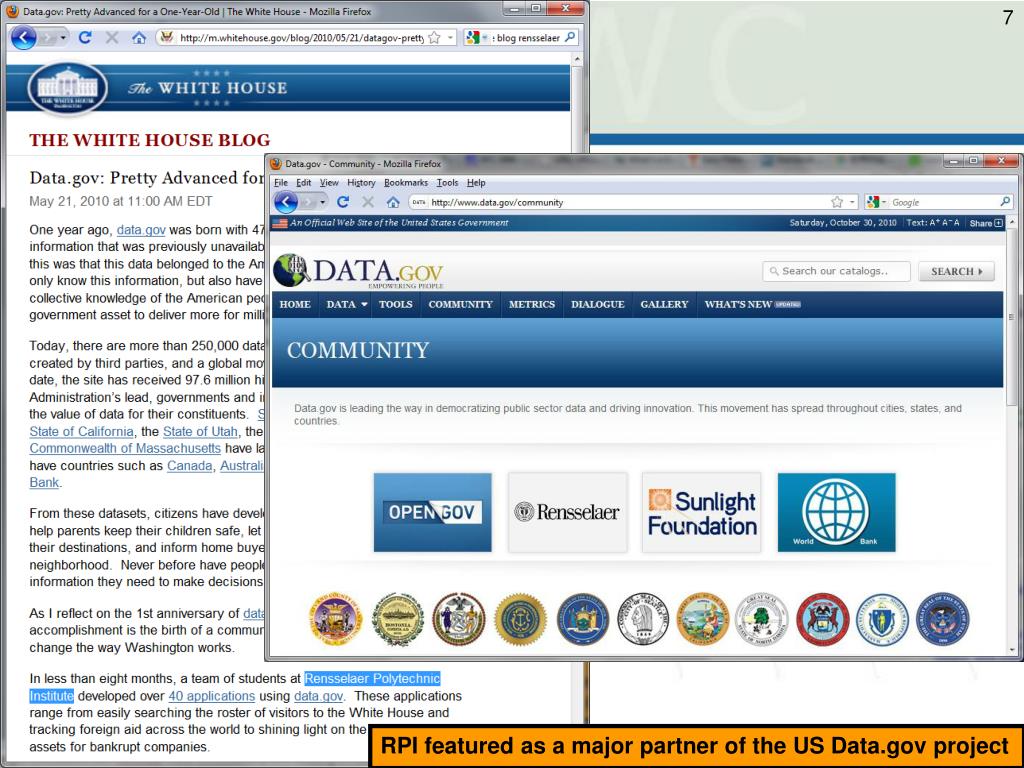Click the Google search box in Community window

[x=939, y=202]
